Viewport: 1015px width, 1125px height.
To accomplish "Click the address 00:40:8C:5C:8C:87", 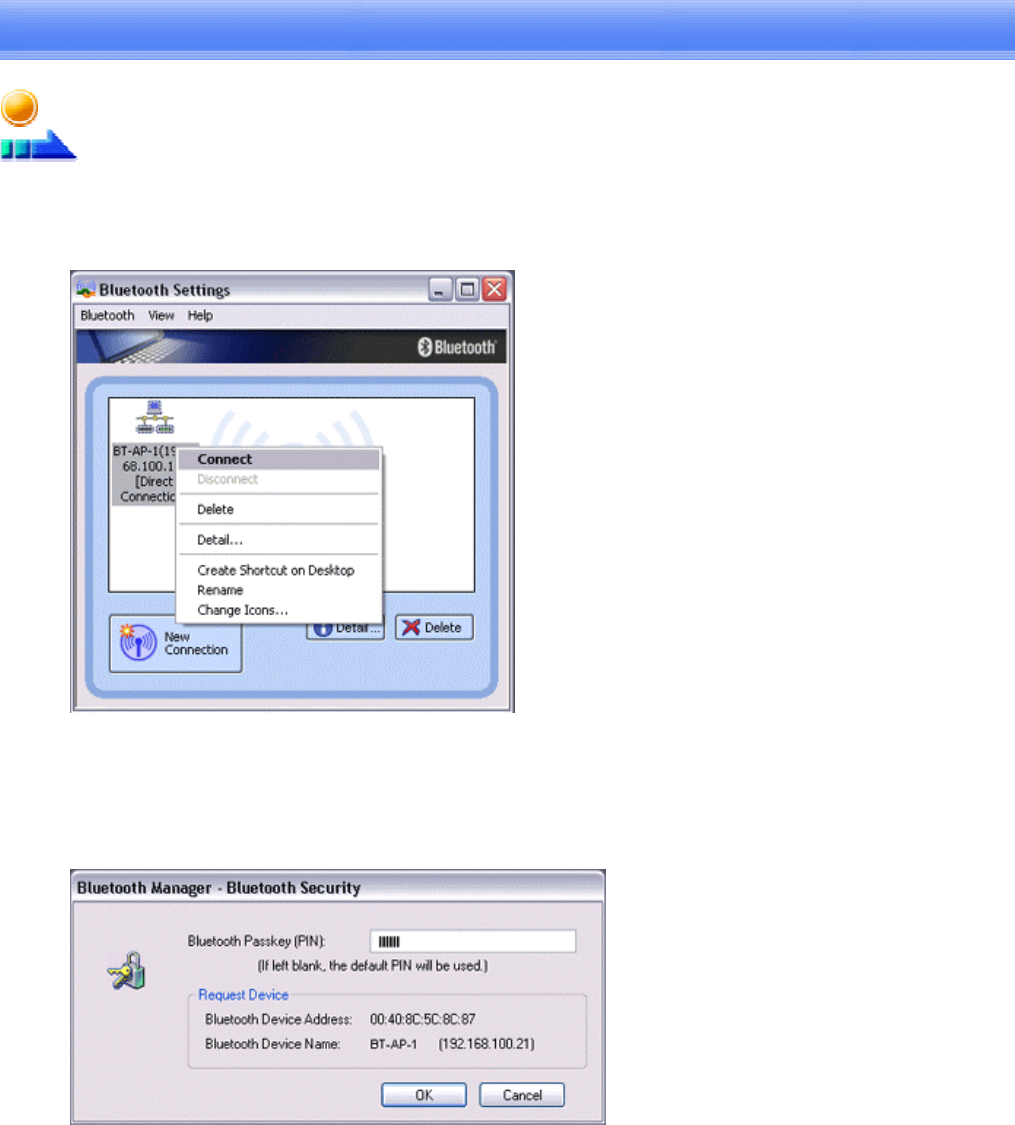I will [x=422, y=1019].
